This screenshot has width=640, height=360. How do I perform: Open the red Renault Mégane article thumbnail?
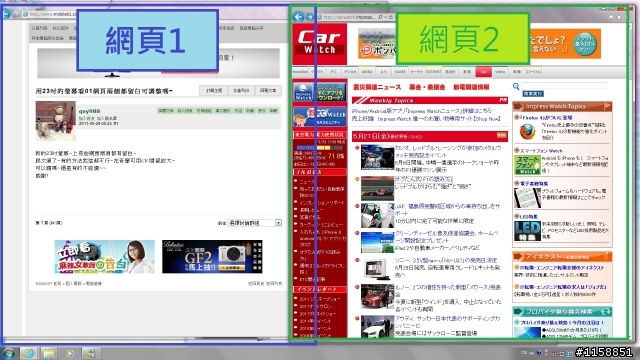[x=377, y=296]
